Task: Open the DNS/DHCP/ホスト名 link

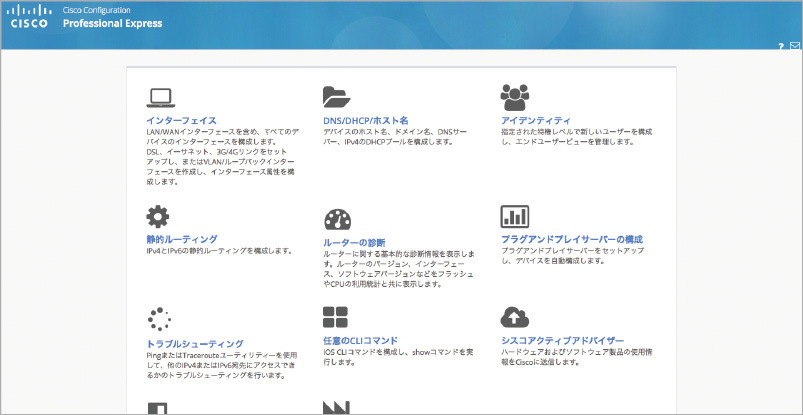Action: [366, 121]
